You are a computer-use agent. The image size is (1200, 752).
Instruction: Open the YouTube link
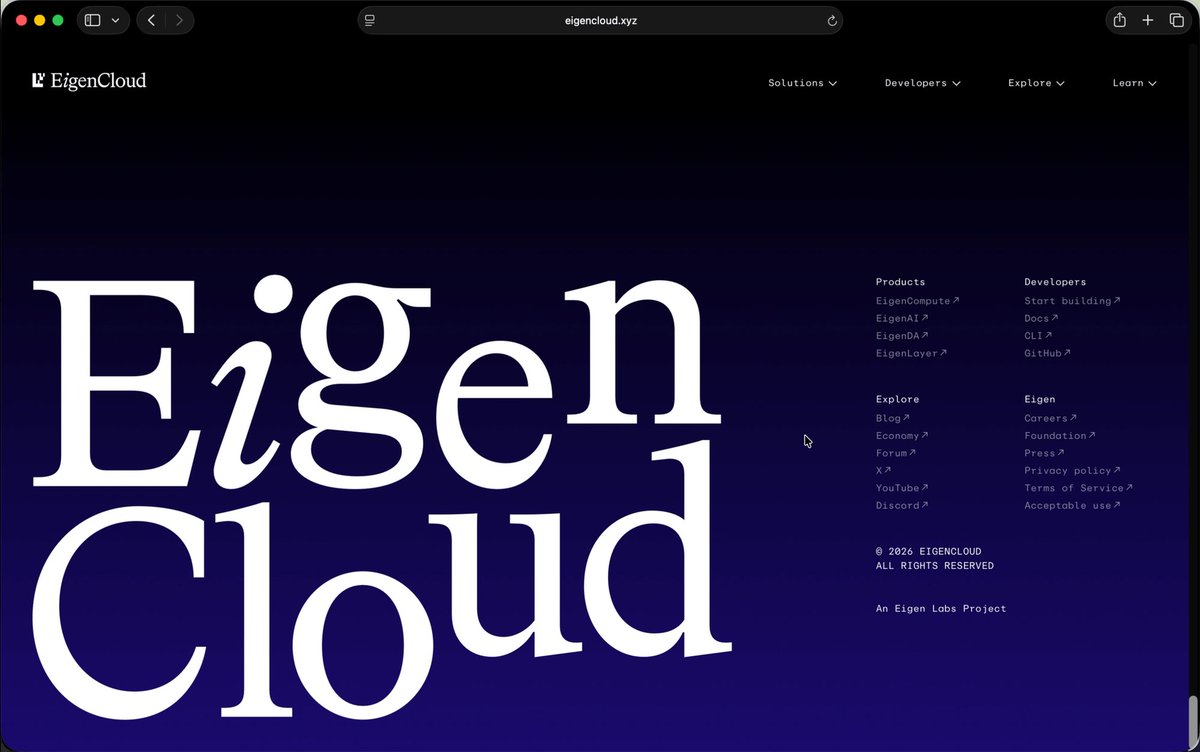pyautogui.click(x=902, y=488)
